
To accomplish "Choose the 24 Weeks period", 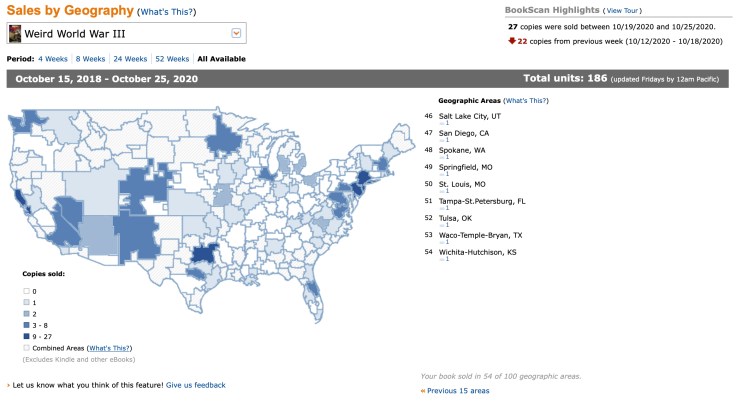I will pyautogui.click(x=132, y=59).
